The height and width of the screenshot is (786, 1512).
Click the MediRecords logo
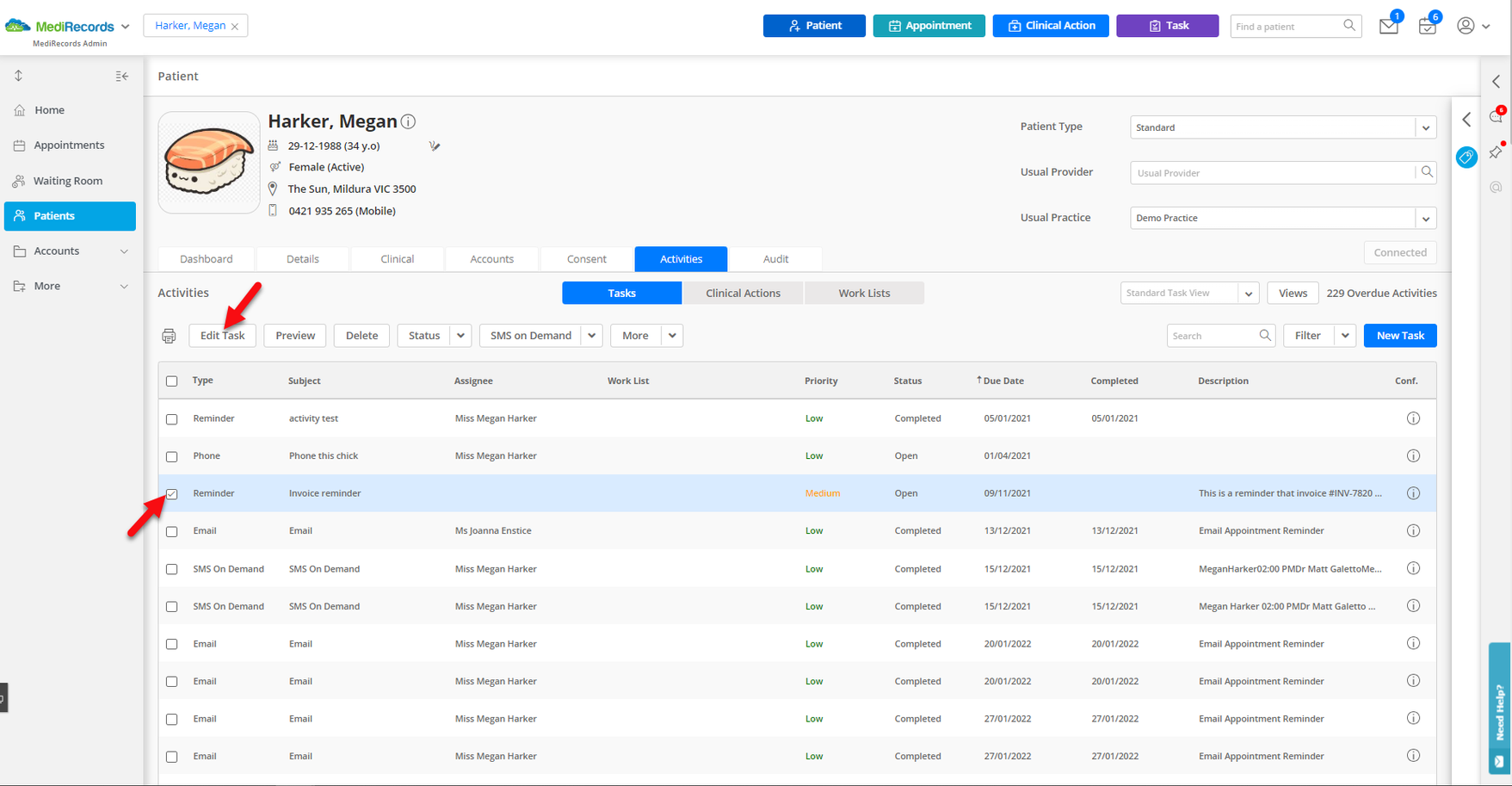tap(59, 27)
